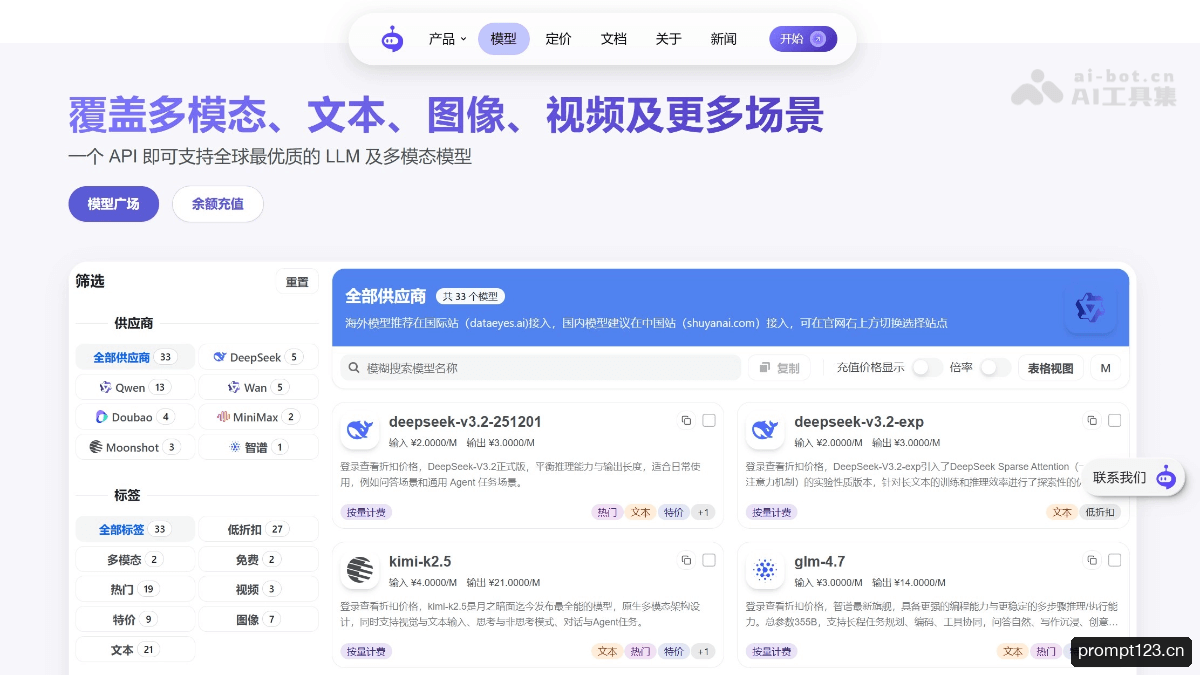Open the 文档 nav item
1200x675 pixels.
tap(614, 39)
